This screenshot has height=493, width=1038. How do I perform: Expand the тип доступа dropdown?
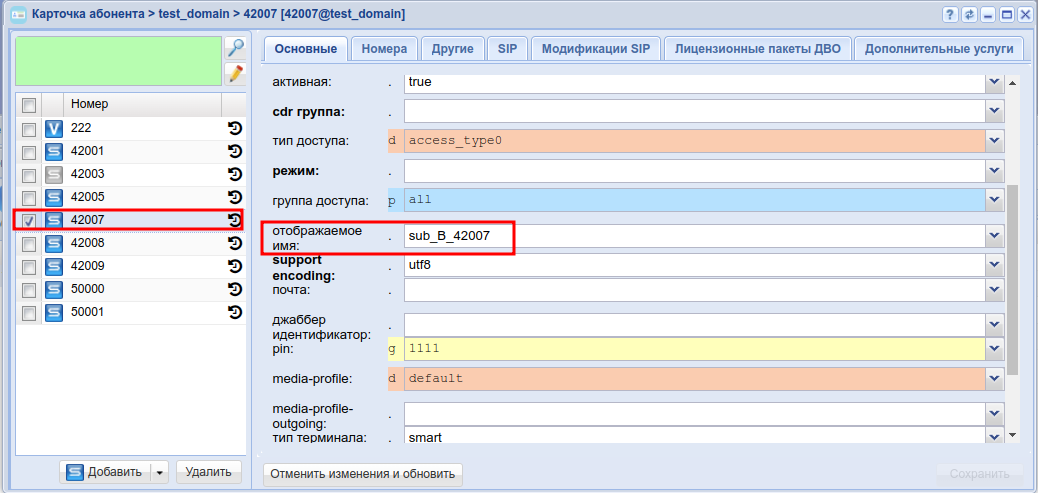(994, 141)
